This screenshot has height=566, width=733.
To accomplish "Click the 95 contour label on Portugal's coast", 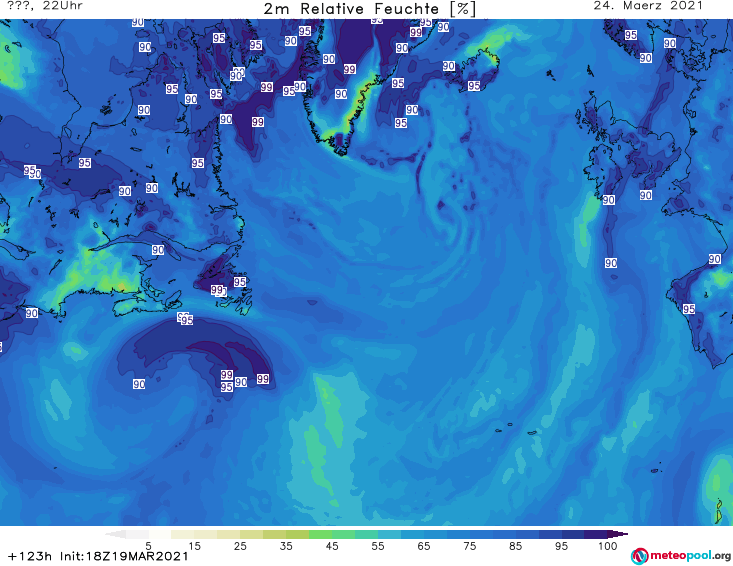I will point(689,309).
